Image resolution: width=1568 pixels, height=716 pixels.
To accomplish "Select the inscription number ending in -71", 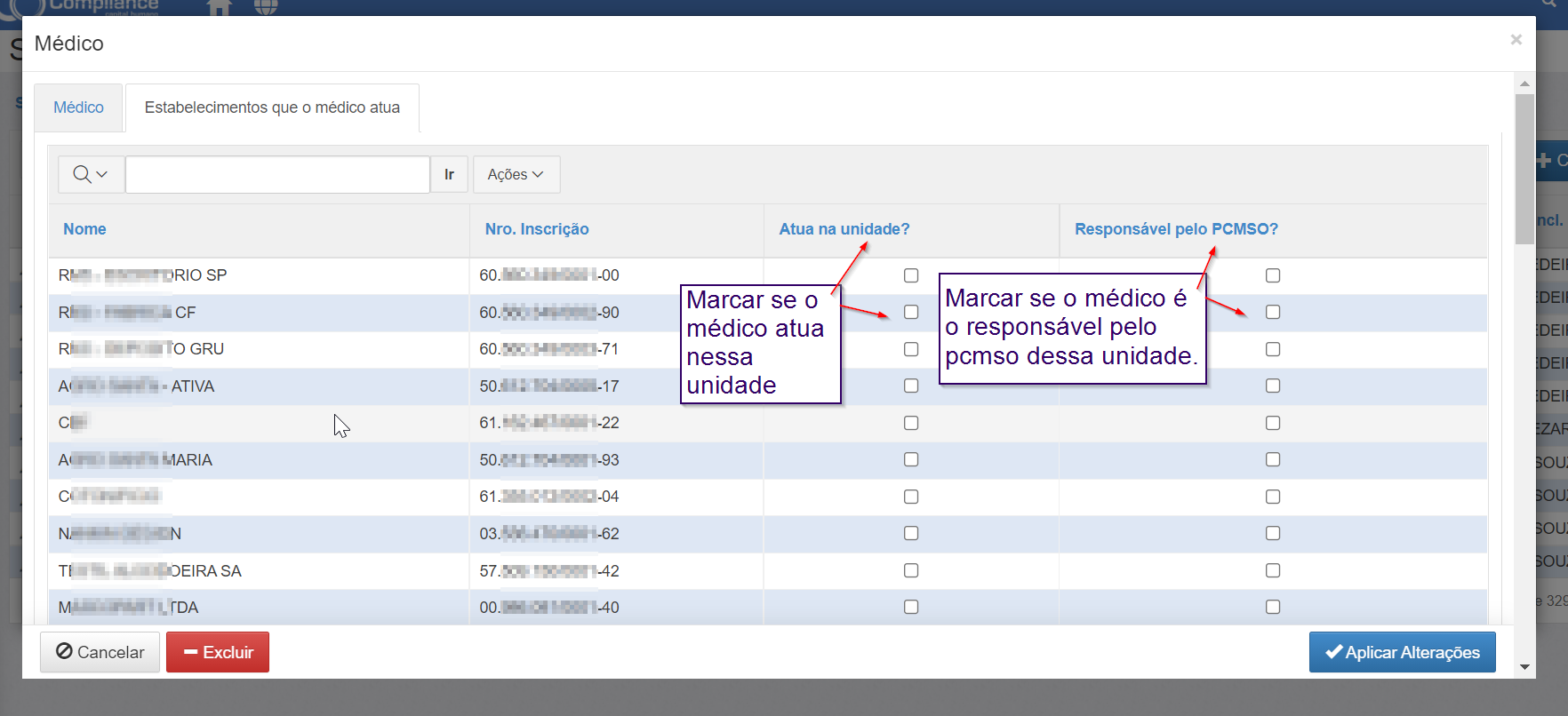I will coord(549,349).
